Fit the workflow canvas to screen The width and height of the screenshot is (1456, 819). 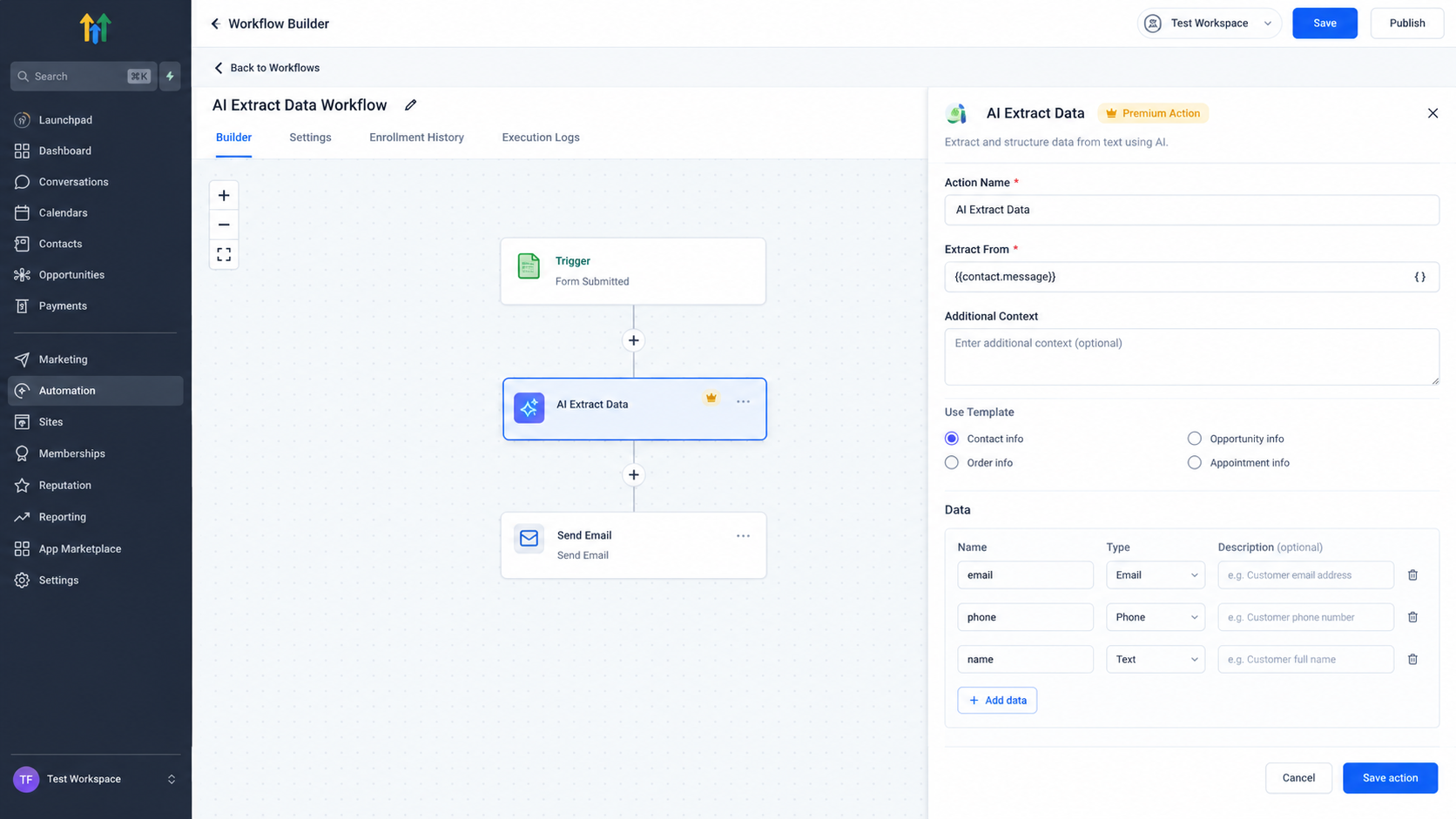[x=224, y=254]
